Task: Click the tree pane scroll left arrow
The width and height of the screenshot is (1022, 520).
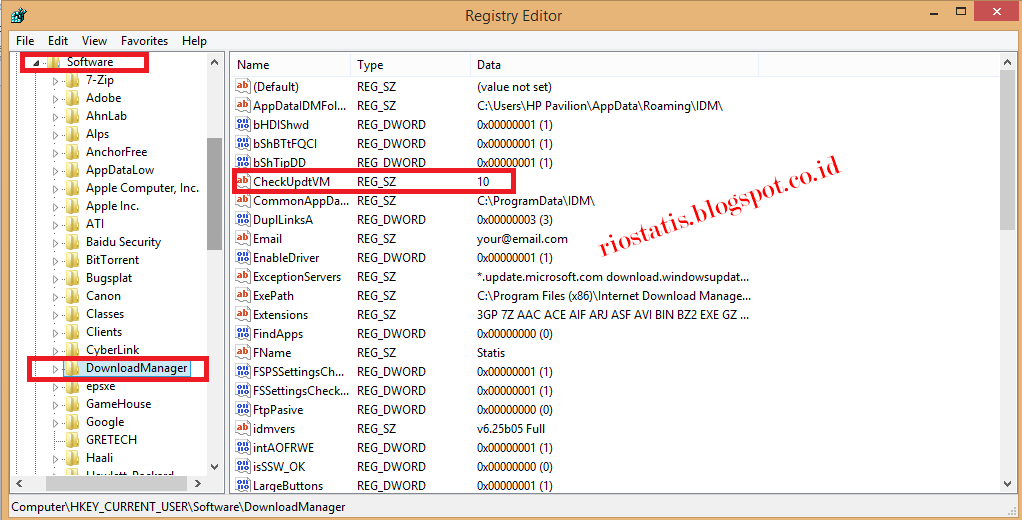Action: 19,484
